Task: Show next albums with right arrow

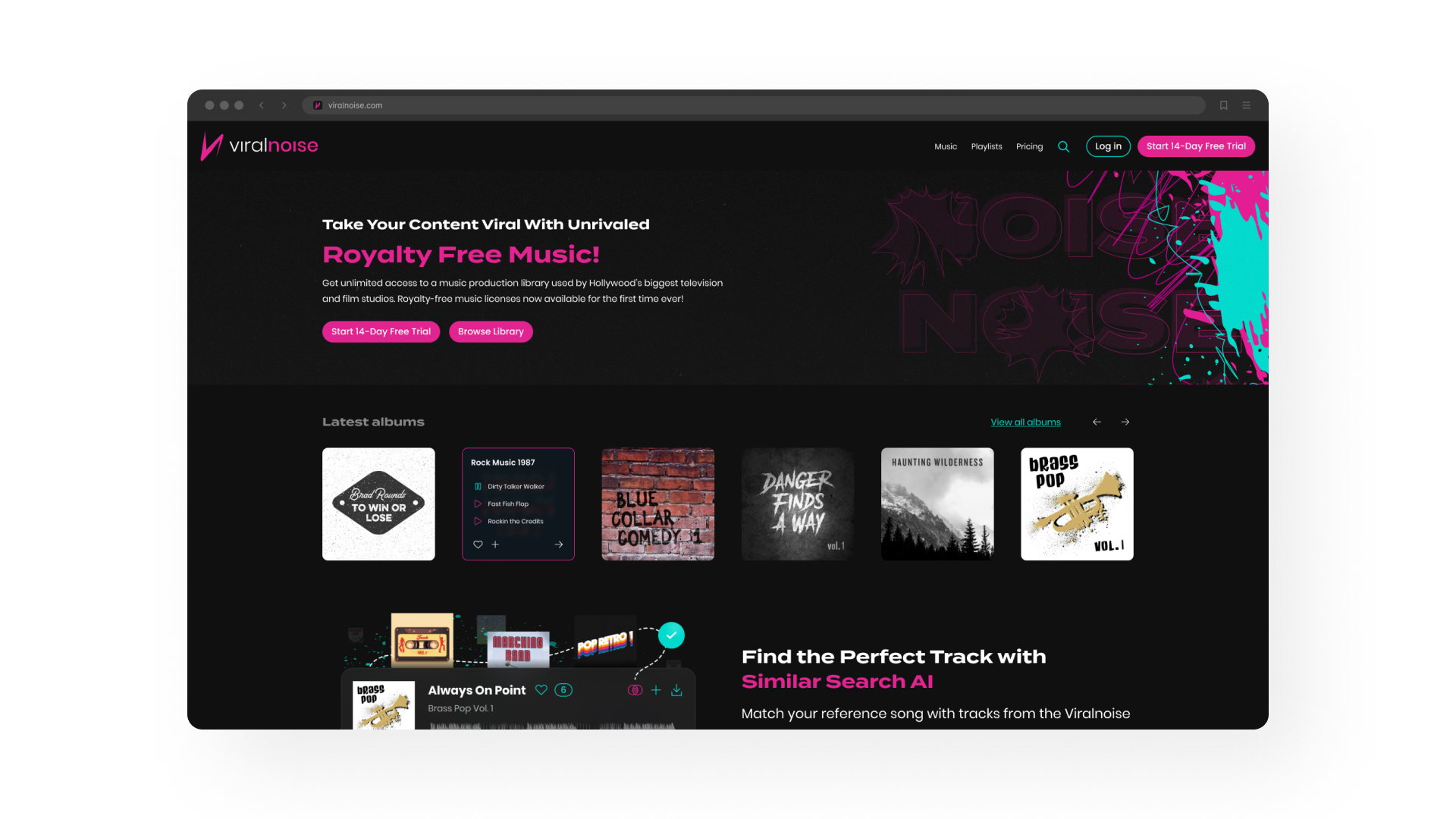Action: (x=1125, y=422)
